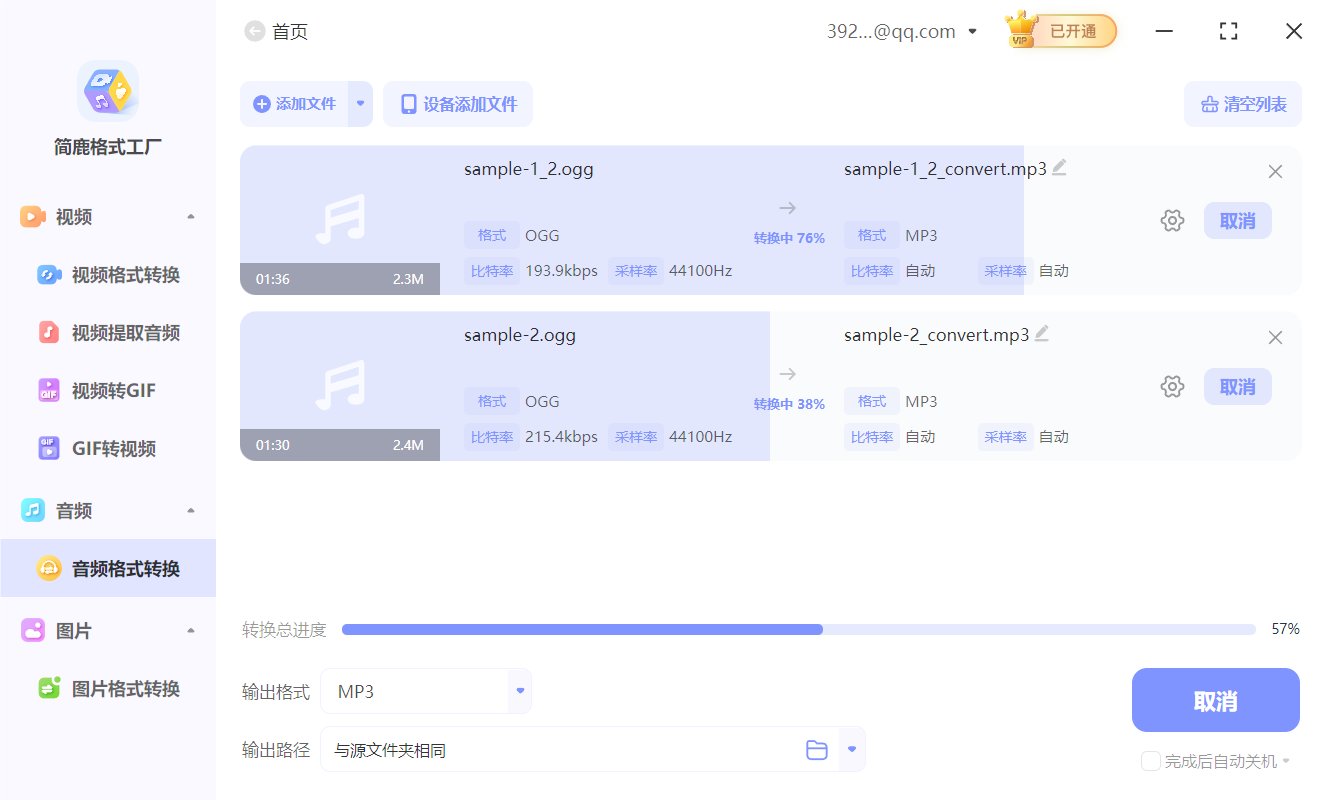Collapse the 音频 category section

(x=190, y=510)
